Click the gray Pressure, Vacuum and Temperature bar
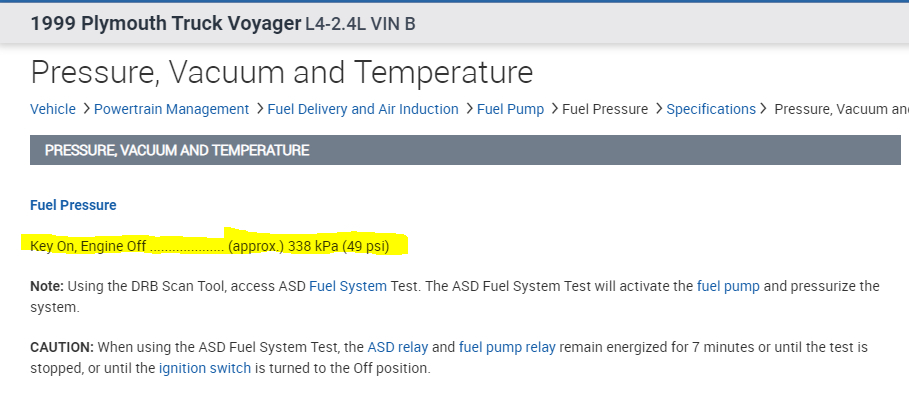909x400 pixels. [x=465, y=151]
